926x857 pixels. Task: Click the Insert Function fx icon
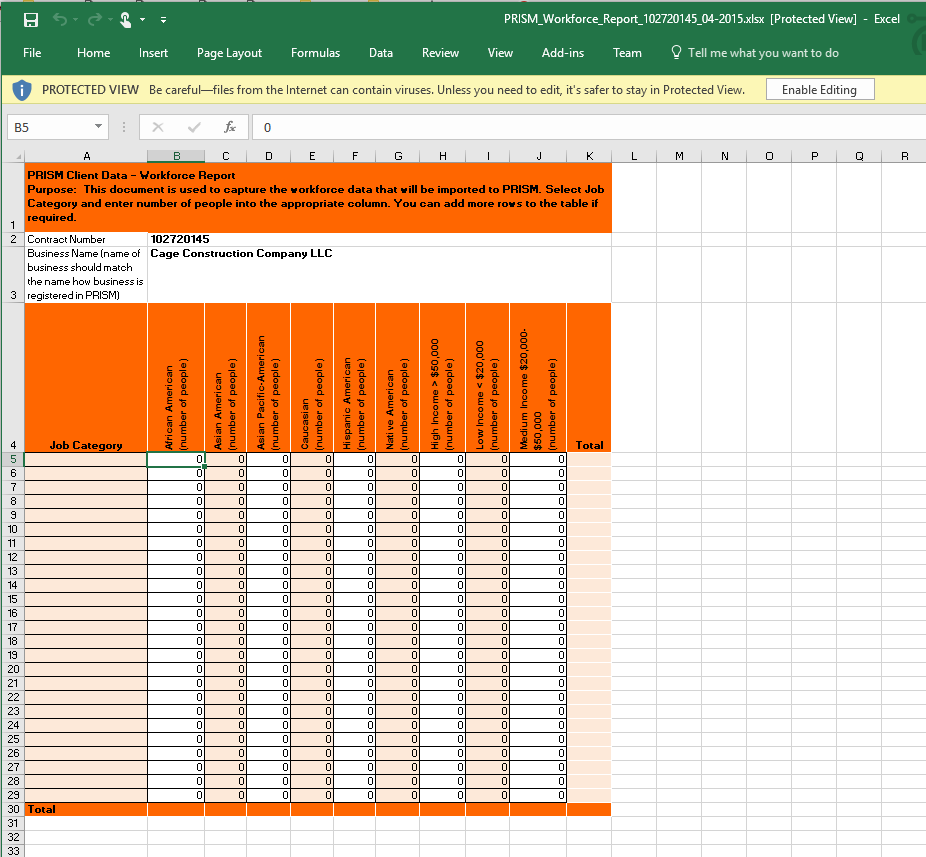pos(230,128)
